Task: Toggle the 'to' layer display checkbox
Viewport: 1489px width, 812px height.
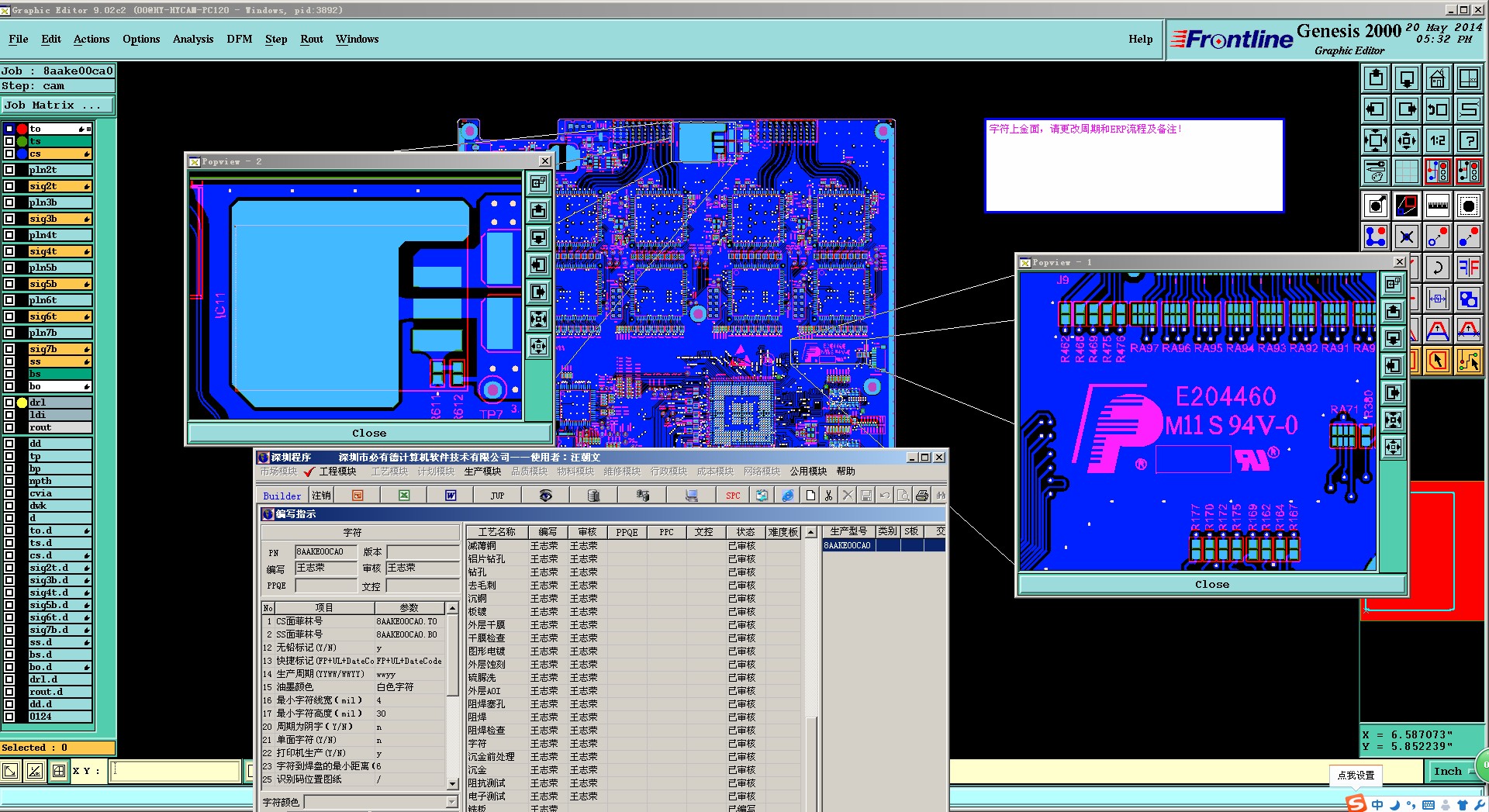Action: (9, 129)
